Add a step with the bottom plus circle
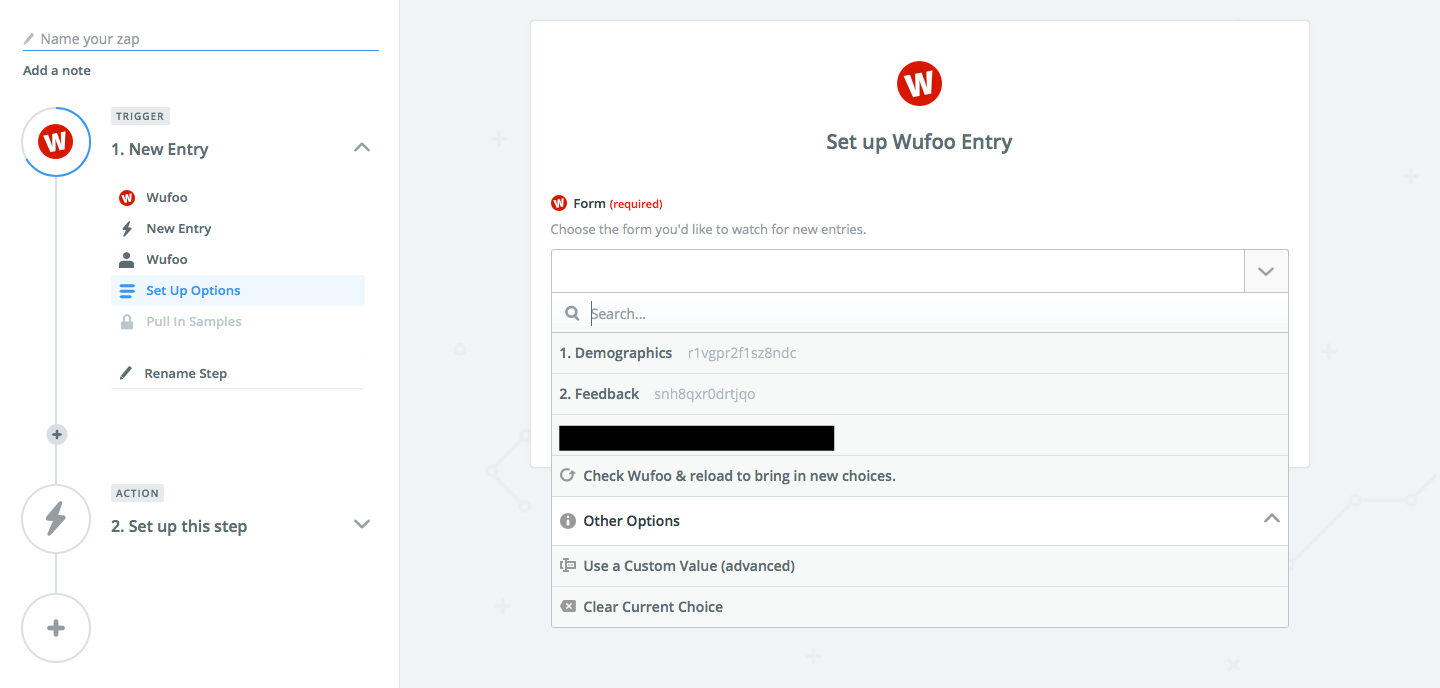Screen dimensions: 1440x688 [x=56, y=628]
